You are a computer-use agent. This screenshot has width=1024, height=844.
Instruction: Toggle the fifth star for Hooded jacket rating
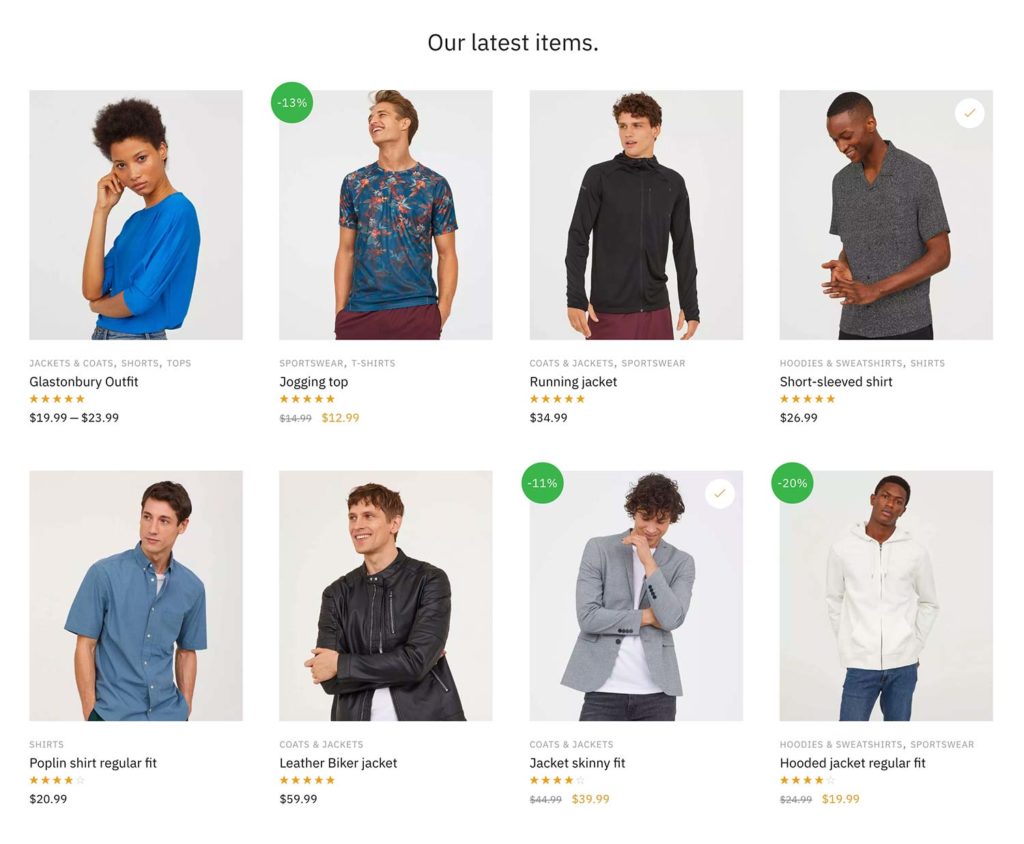click(828, 780)
